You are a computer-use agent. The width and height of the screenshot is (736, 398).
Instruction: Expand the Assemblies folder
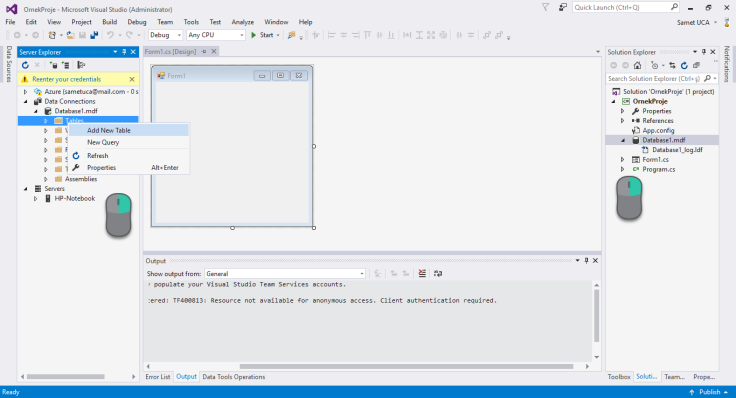point(46,179)
